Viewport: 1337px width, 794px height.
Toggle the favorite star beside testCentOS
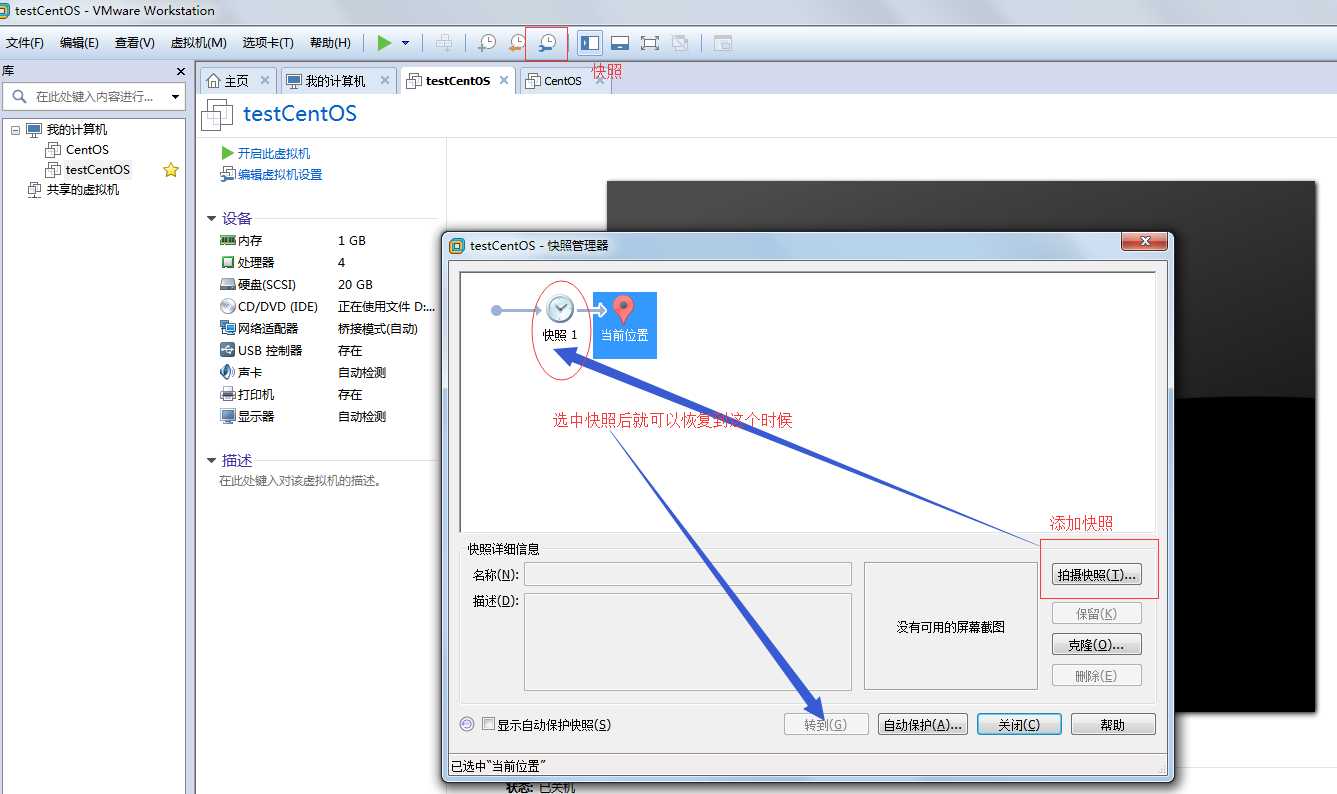pos(171,170)
